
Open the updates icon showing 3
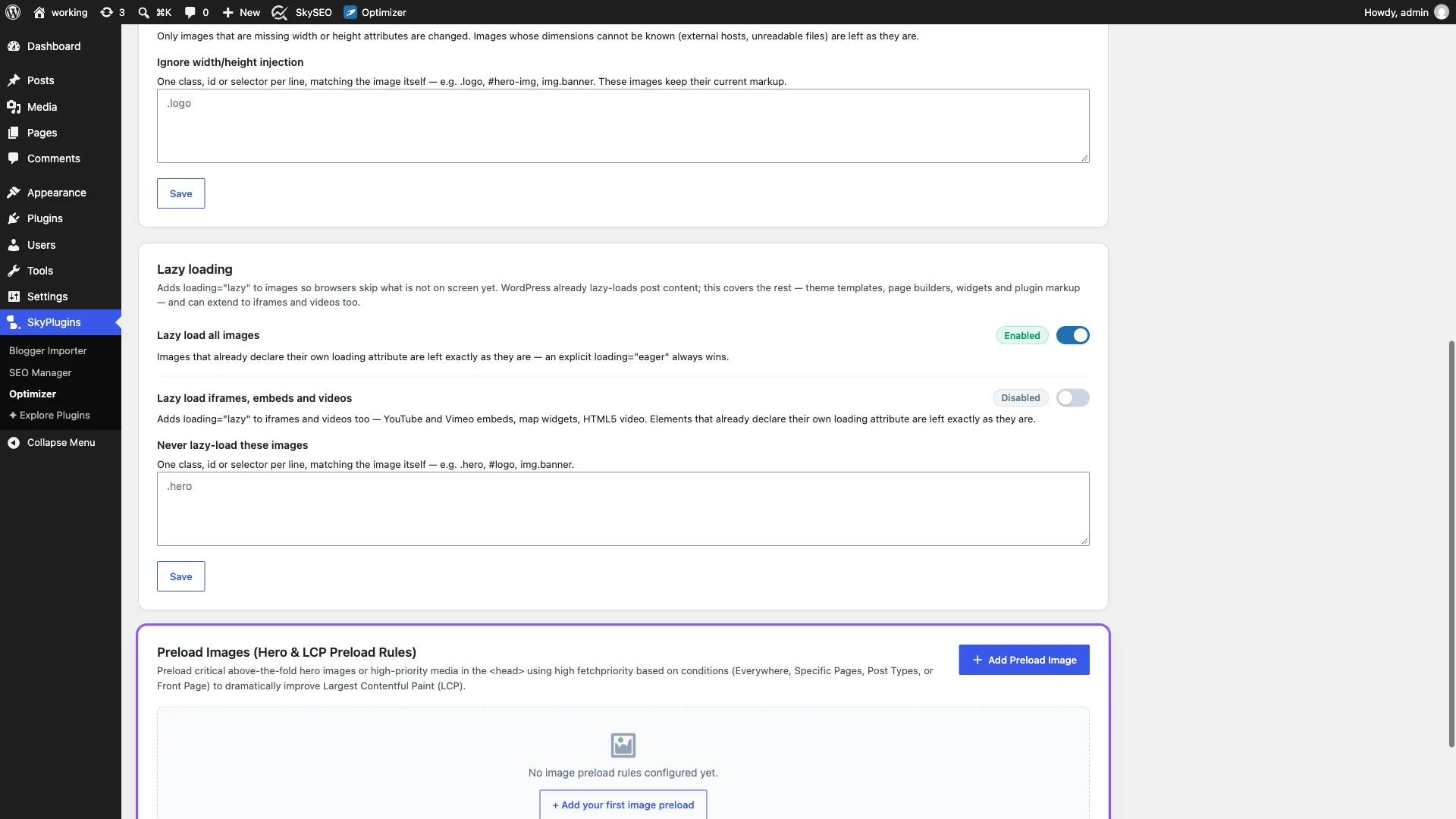tap(107, 12)
